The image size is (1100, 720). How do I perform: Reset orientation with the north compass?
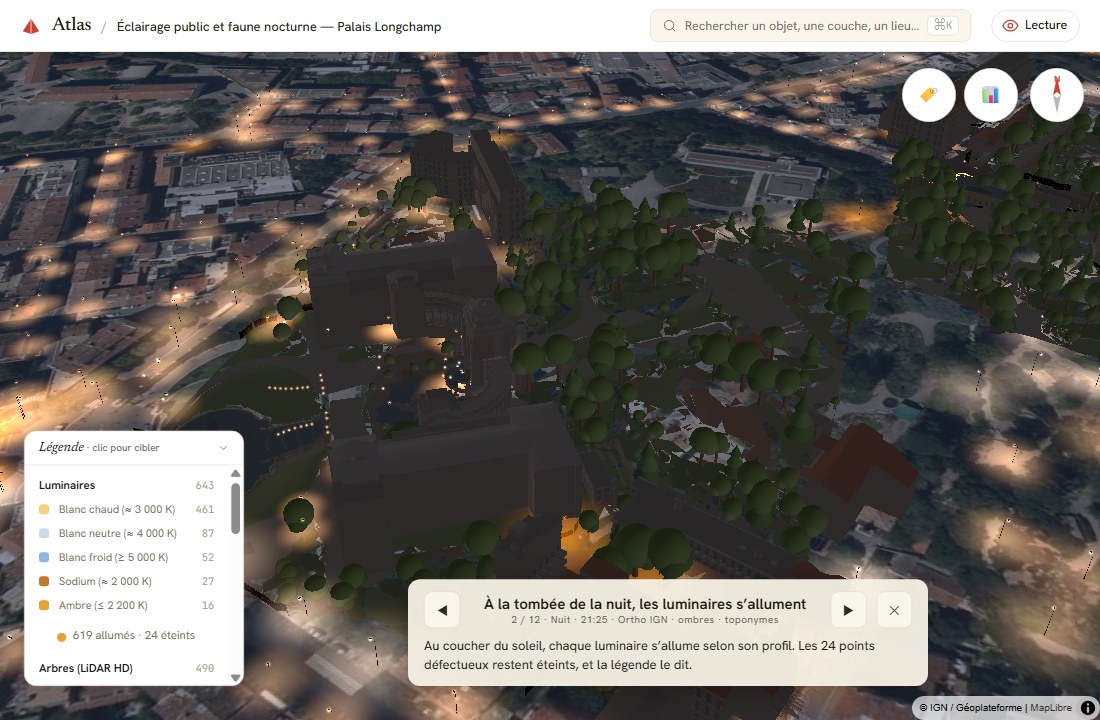coord(1057,95)
